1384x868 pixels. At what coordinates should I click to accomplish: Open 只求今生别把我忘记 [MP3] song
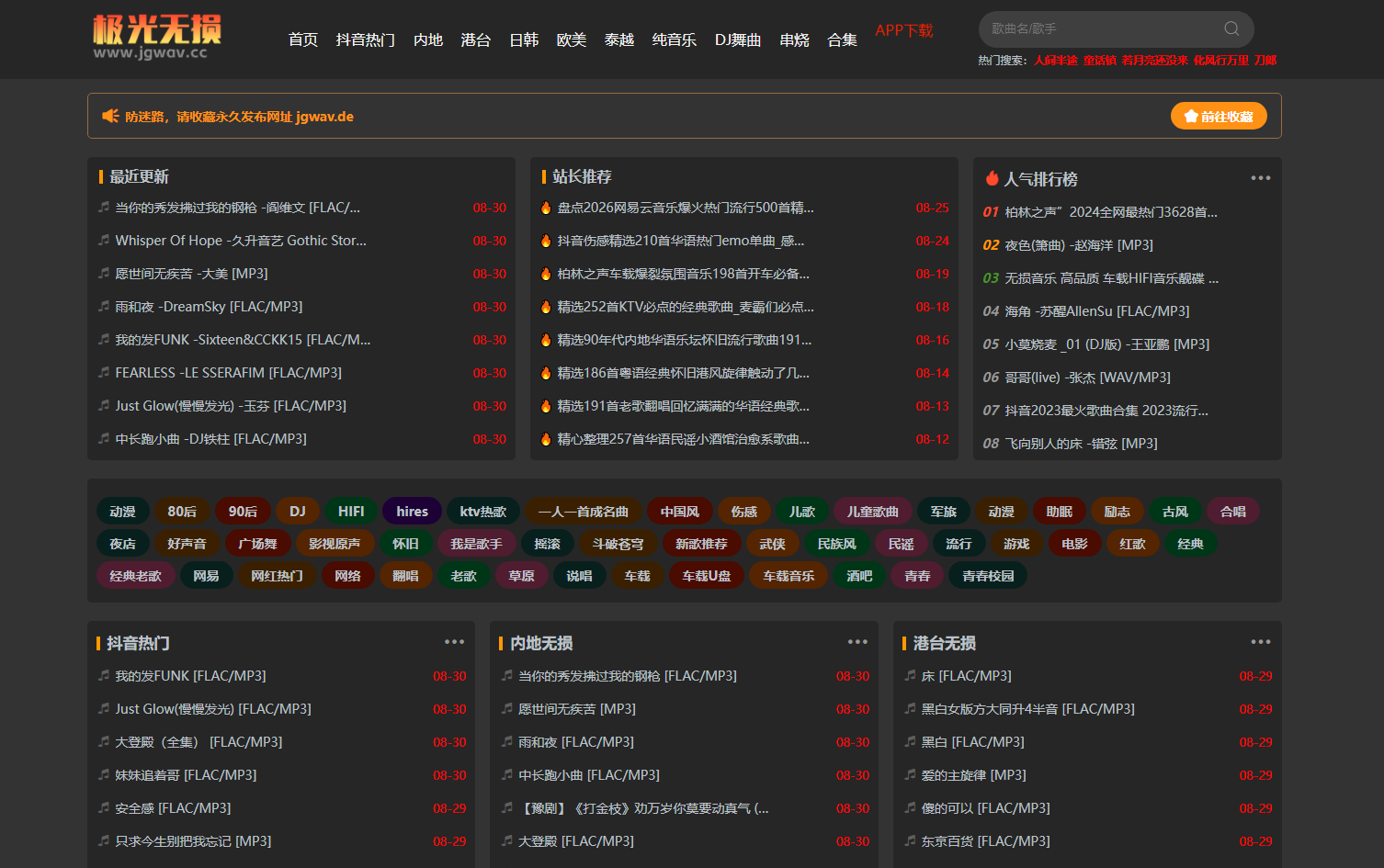click(x=193, y=841)
